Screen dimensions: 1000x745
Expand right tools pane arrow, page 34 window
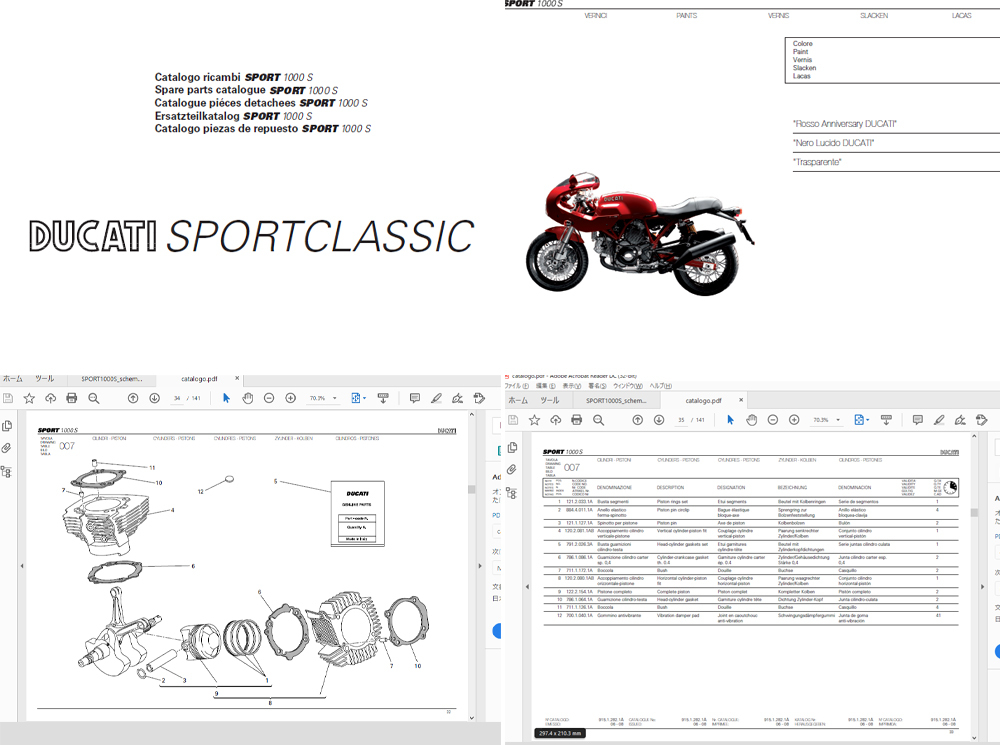tap(480, 566)
